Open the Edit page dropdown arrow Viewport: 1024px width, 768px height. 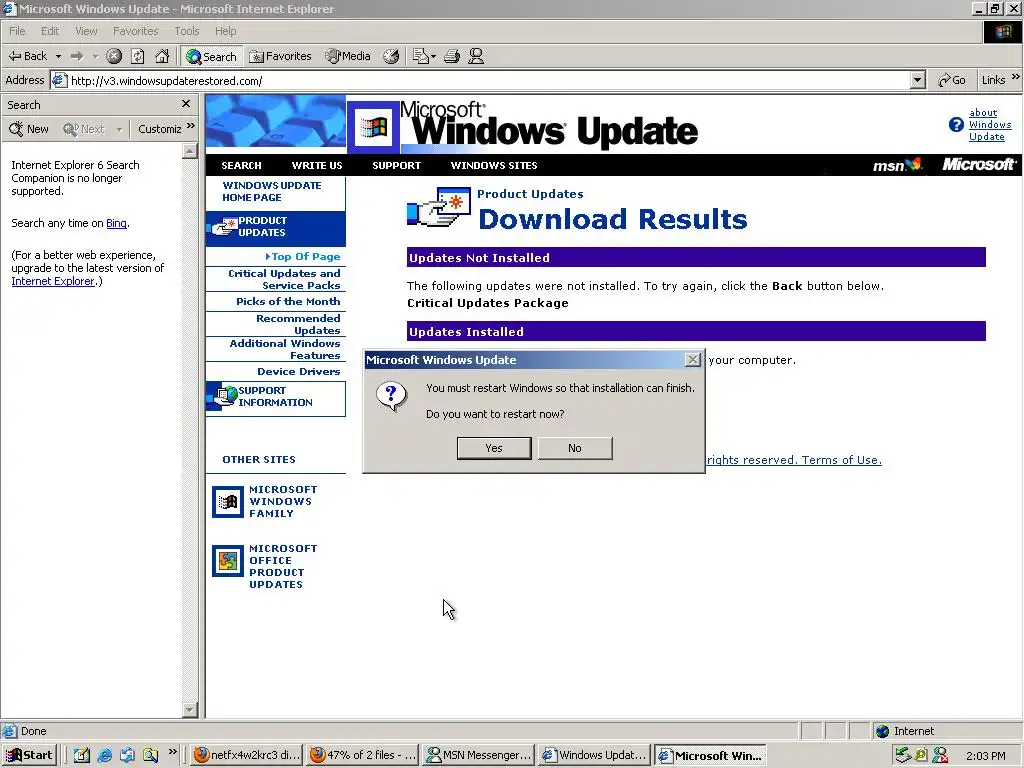pyautogui.click(x=433, y=56)
